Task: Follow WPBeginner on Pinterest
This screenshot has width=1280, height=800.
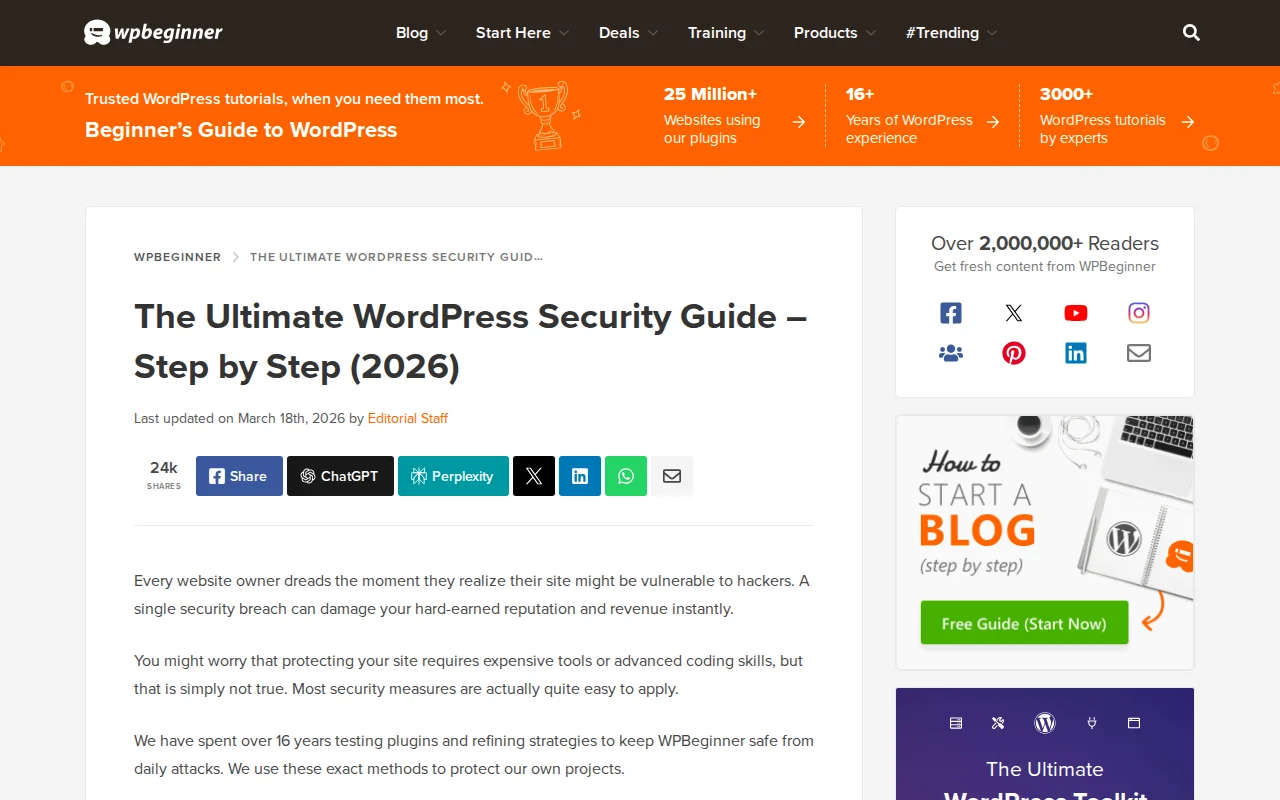Action: click(x=1013, y=352)
